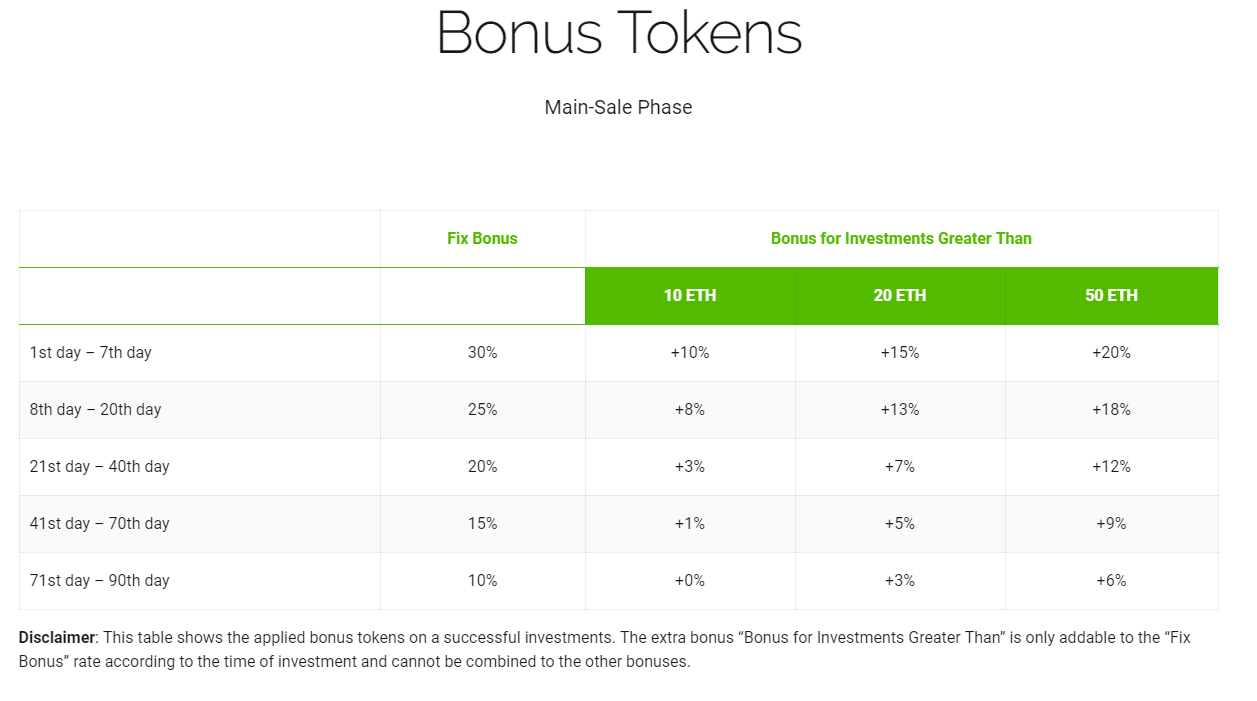Select the Main-Sale Phase subtitle
The width and height of the screenshot is (1257, 701).
(x=618, y=107)
